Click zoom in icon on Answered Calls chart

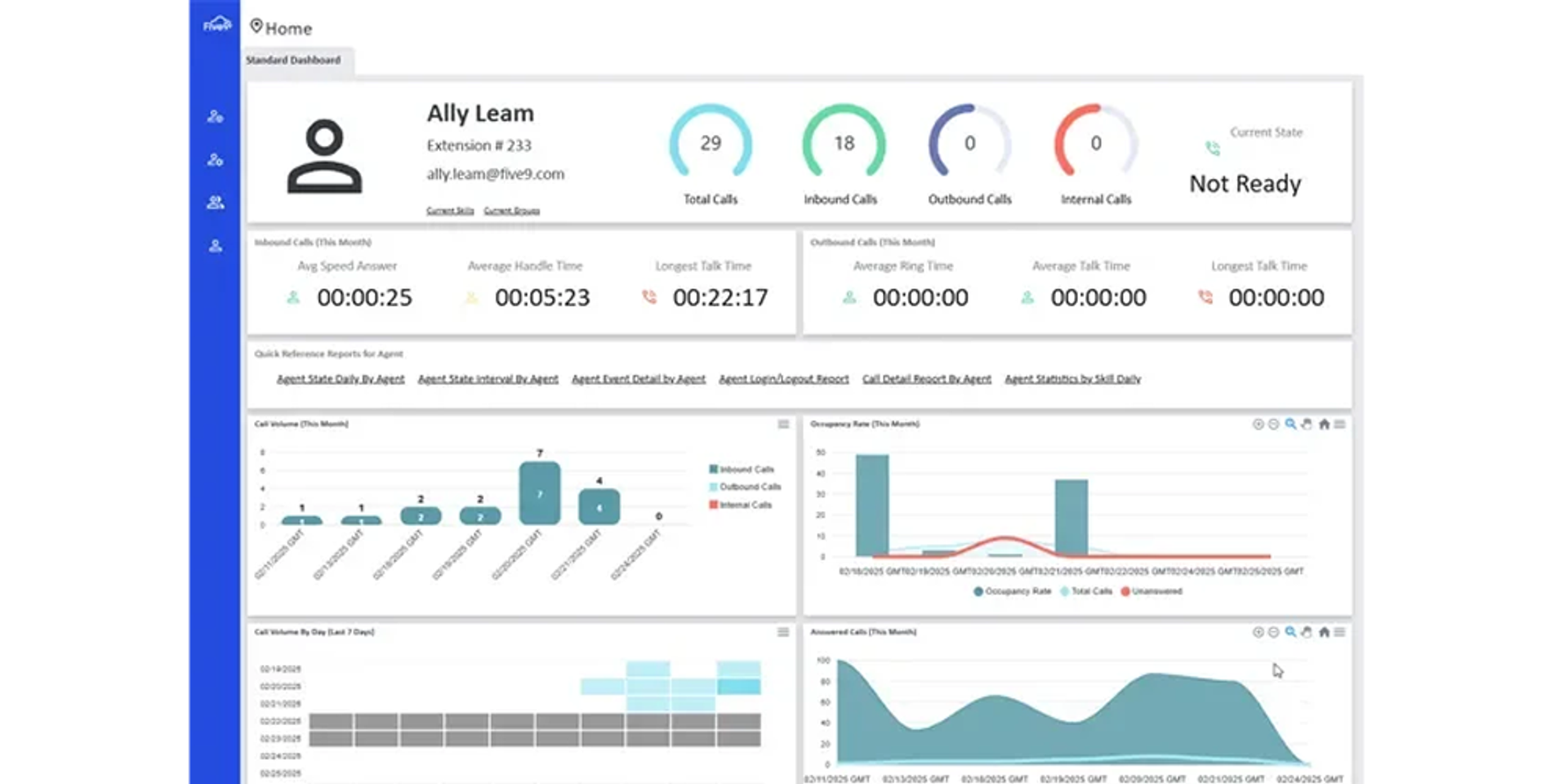click(x=1258, y=632)
